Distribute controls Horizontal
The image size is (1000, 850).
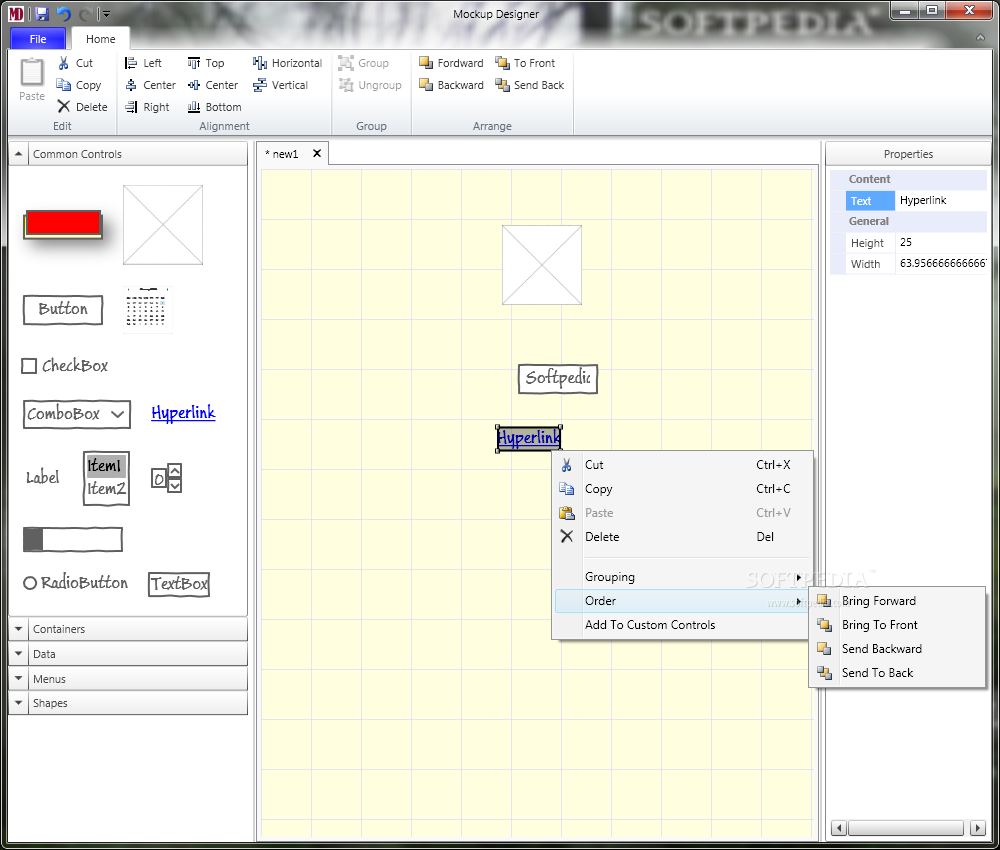287,63
